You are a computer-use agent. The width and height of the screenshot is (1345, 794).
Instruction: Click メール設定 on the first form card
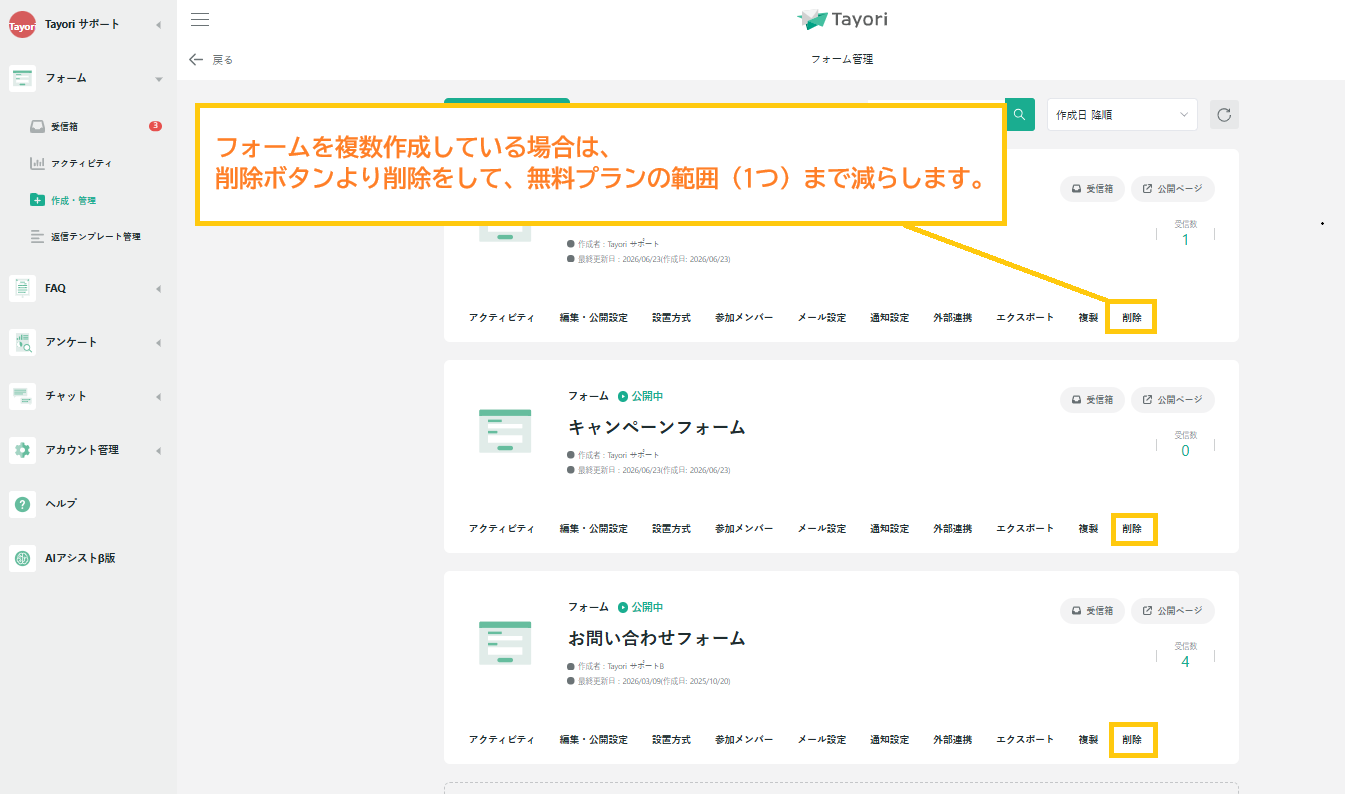pyautogui.click(x=822, y=318)
